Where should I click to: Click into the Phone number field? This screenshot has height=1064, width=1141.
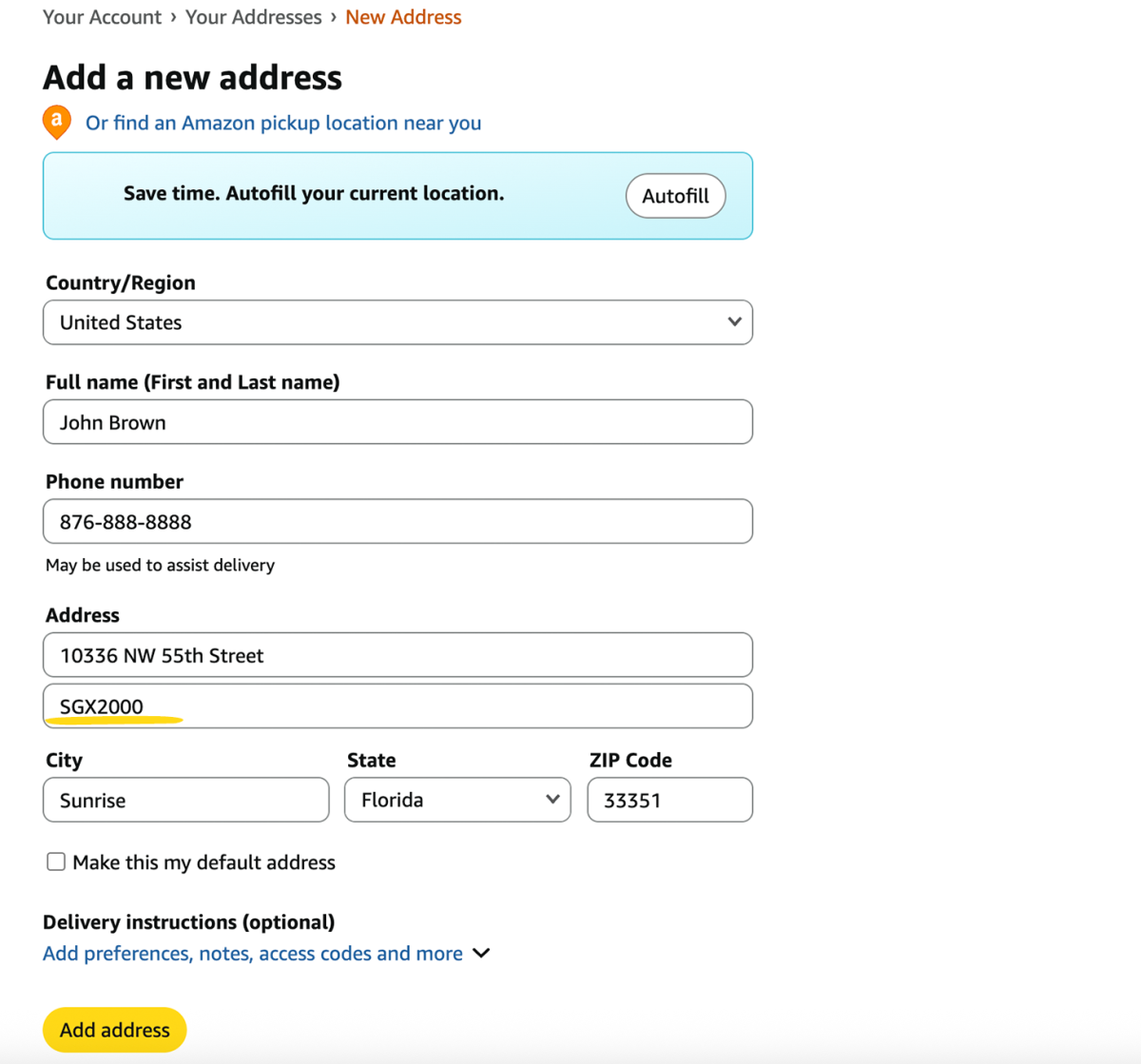click(397, 521)
